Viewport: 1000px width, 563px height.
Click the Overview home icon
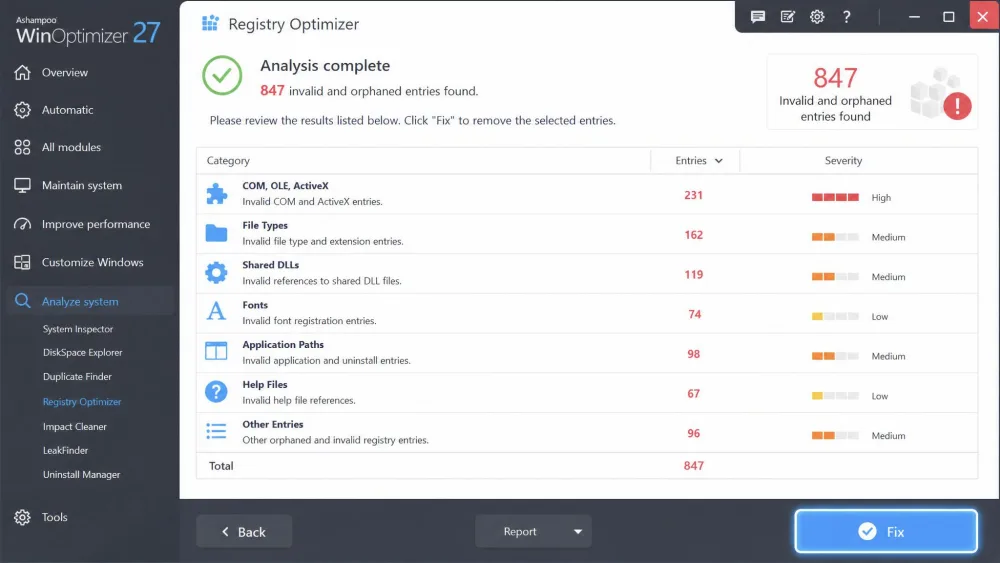click(x=22, y=73)
